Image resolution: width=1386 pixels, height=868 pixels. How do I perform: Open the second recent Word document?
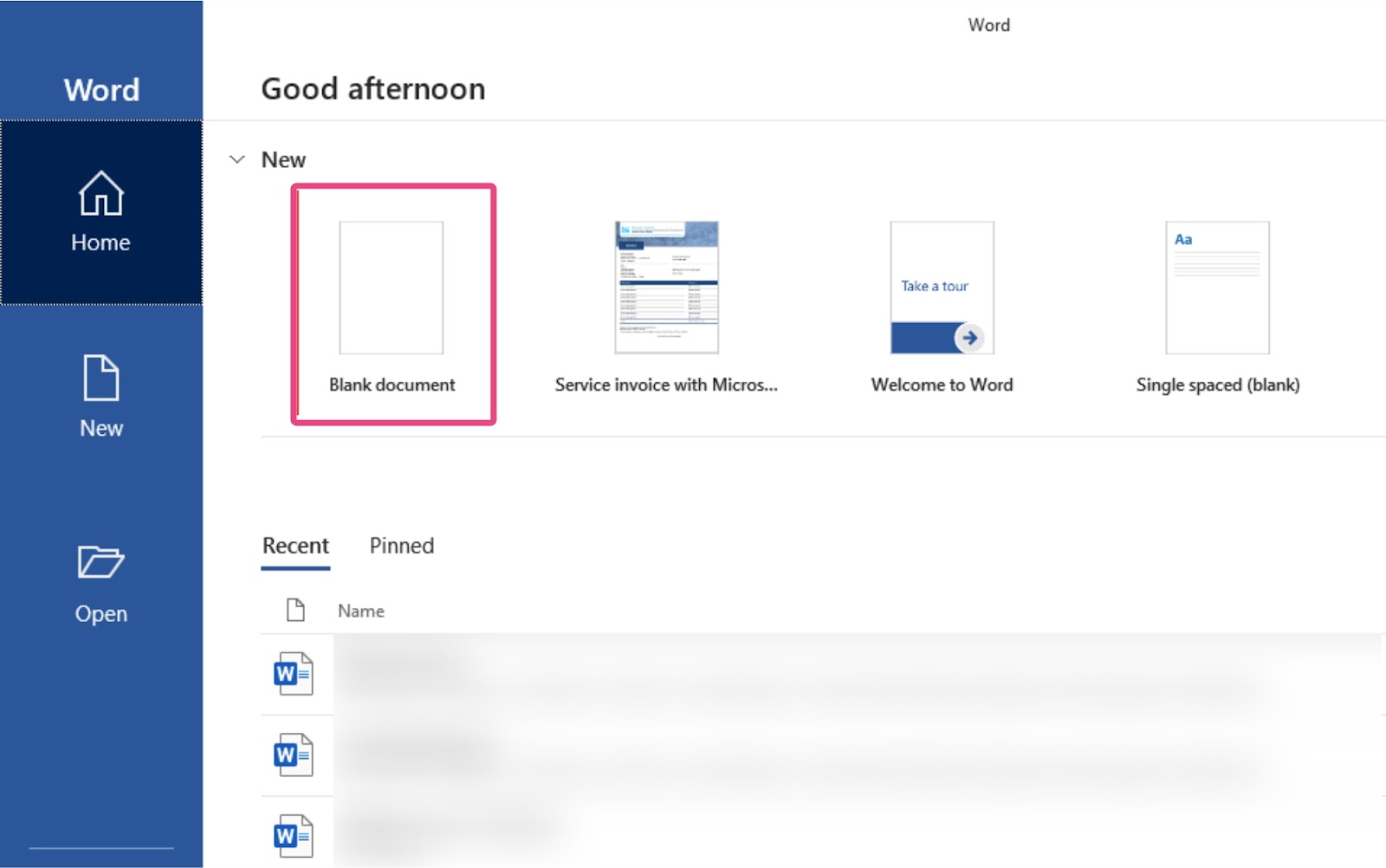[821, 755]
